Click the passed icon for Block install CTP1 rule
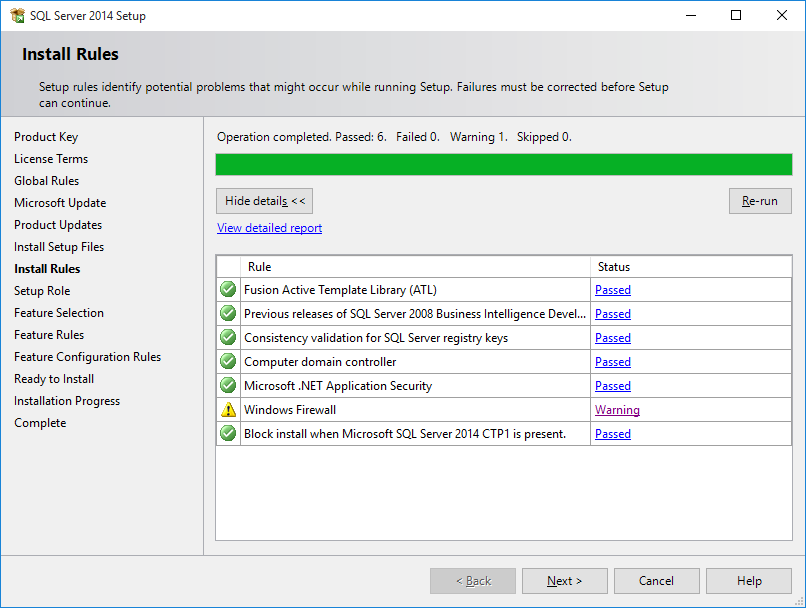The image size is (806, 608). click(x=228, y=433)
